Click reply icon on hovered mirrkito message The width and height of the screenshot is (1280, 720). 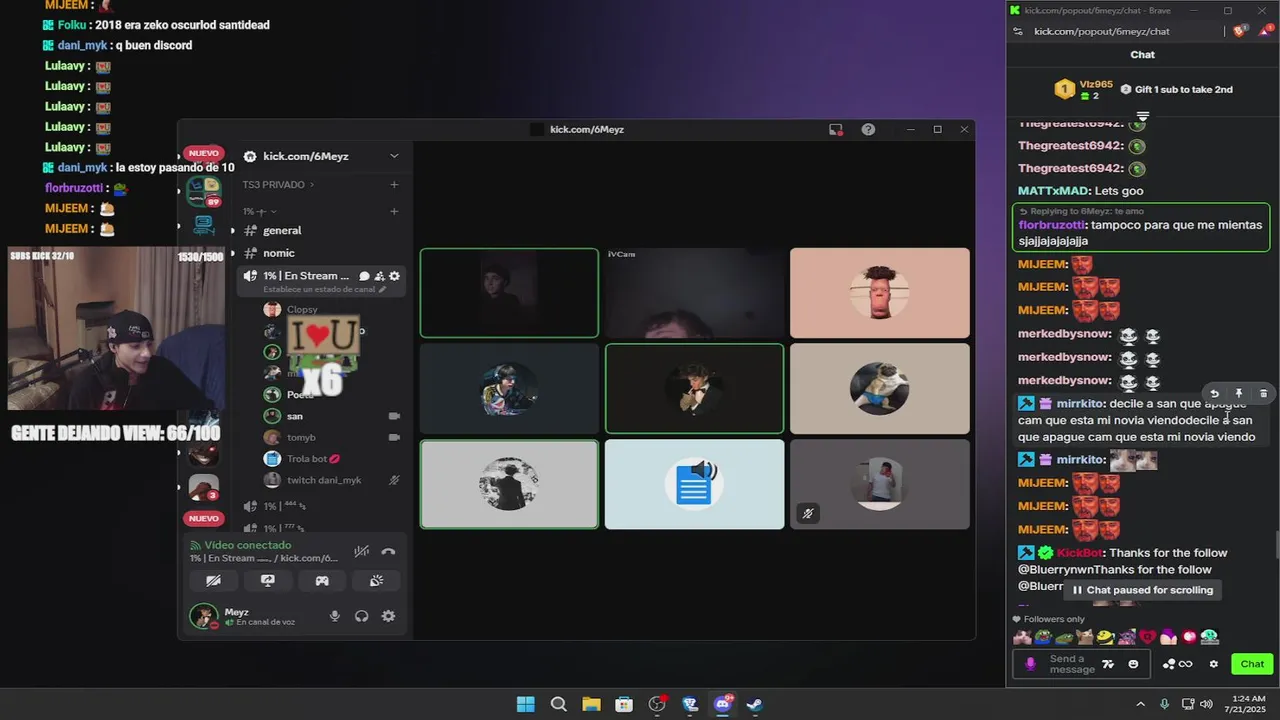1214,394
